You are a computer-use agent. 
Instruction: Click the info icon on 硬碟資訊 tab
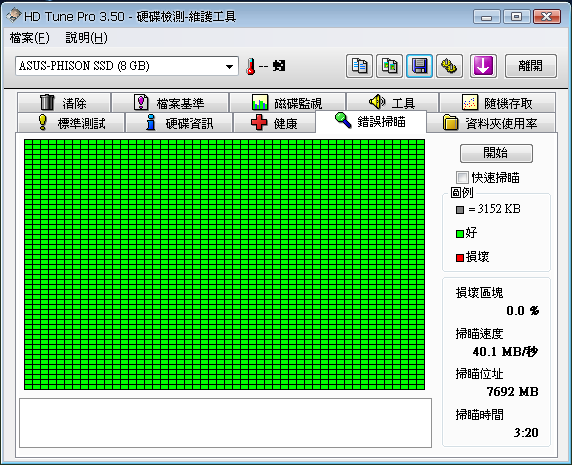click(151, 122)
